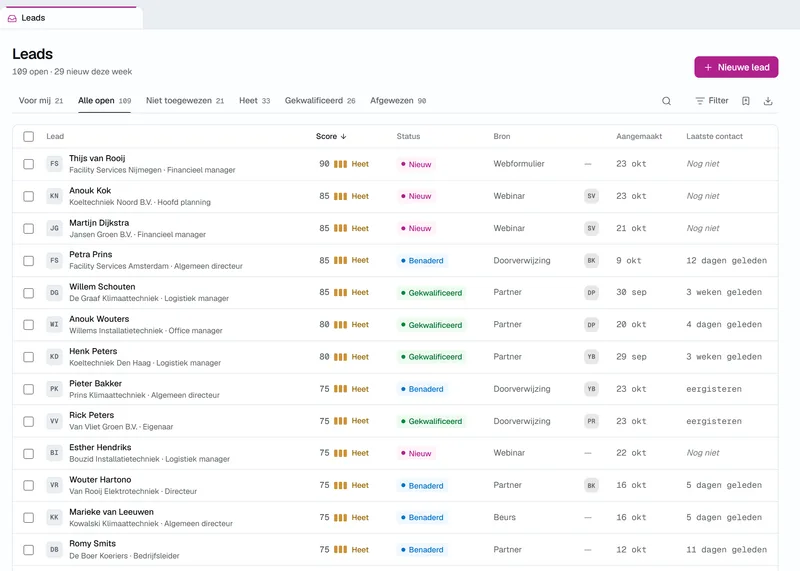Image resolution: width=800 pixels, height=571 pixels.
Task: Open the Gekwalificeerd tab
Action: tap(320, 101)
